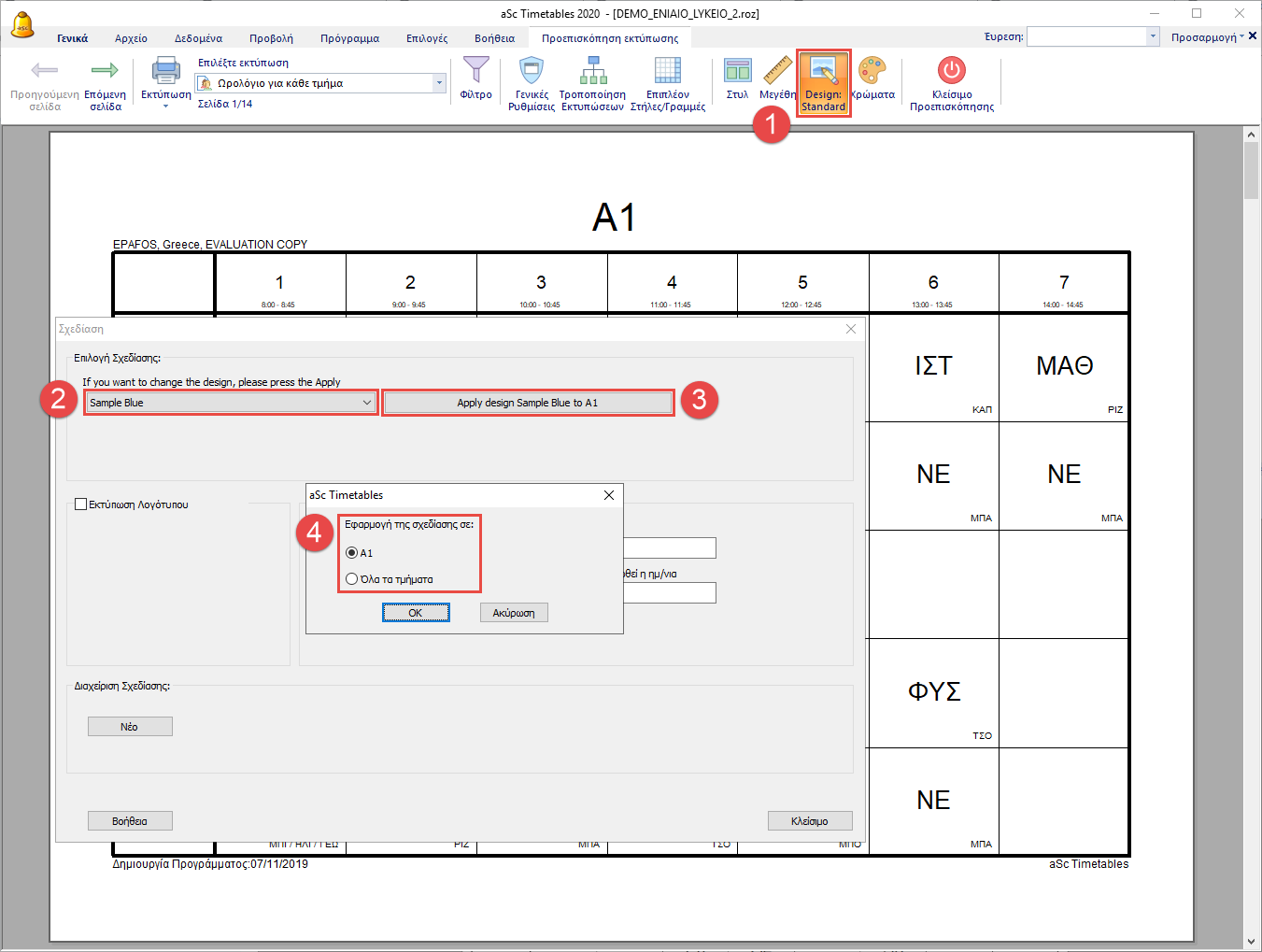This screenshot has height=952, width=1262.
Task: Select the A1 radio button
Action: (352, 553)
